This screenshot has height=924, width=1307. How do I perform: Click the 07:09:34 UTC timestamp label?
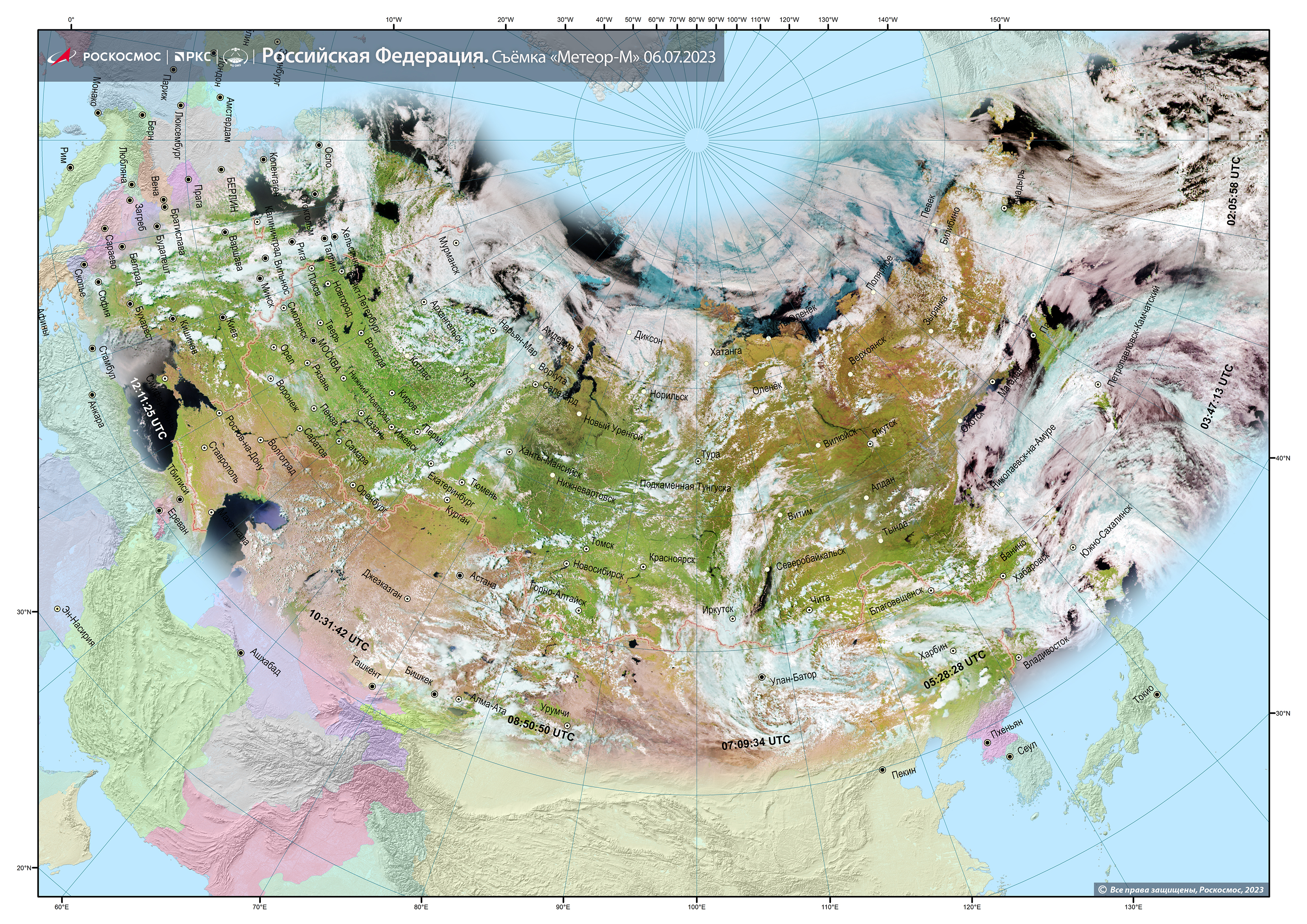coord(756,742)
